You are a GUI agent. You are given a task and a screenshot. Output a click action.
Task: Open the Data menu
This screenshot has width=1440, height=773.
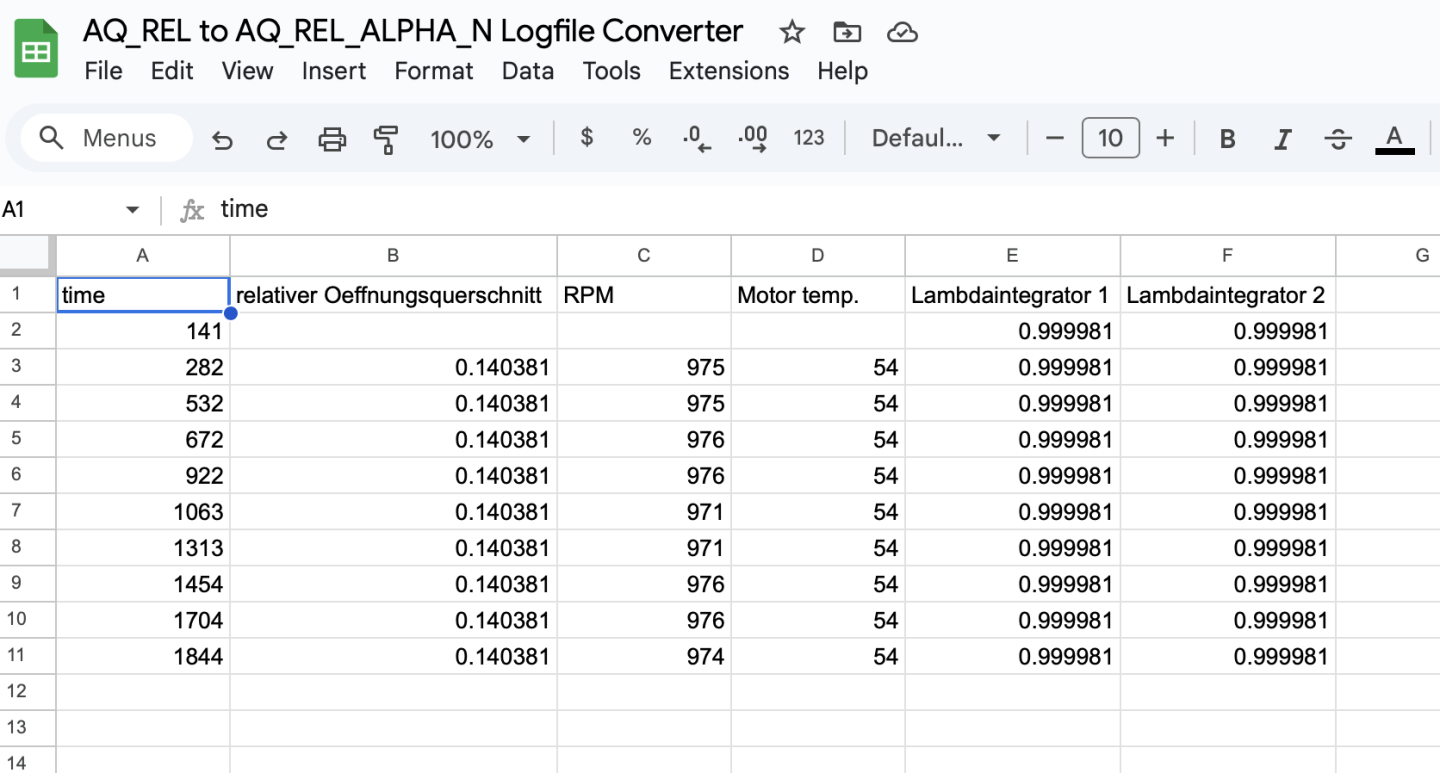click(528, 71)
